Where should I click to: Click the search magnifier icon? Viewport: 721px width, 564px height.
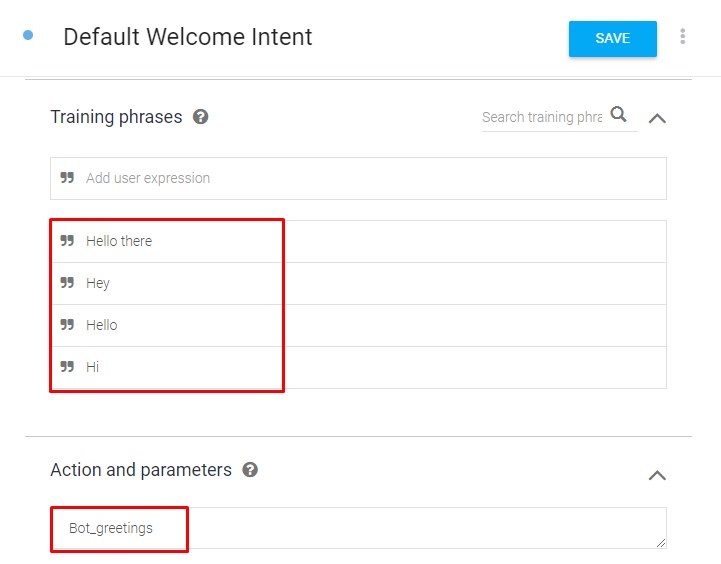619,115
